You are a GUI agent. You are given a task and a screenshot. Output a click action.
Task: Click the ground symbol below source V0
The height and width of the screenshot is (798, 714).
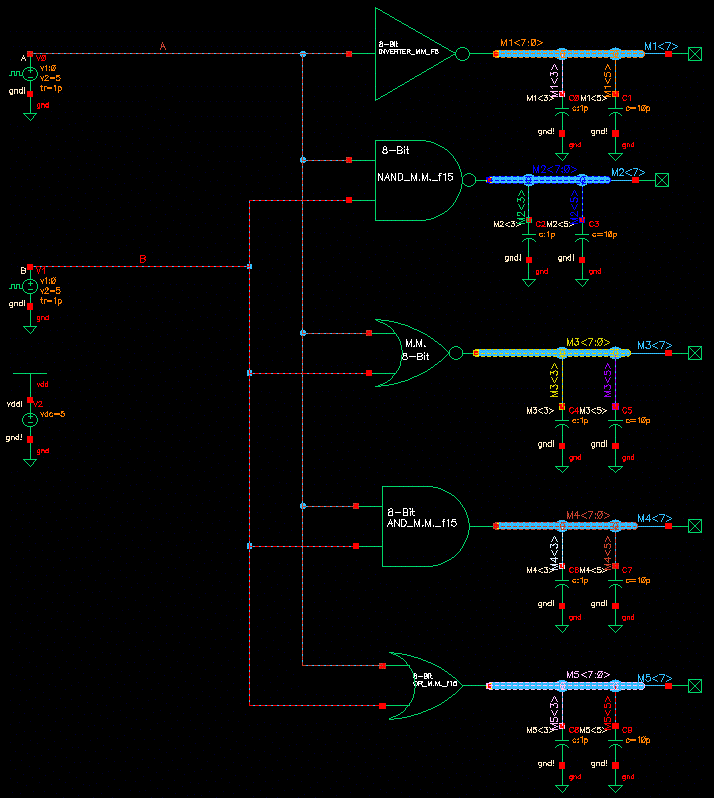tap(30, 117)
